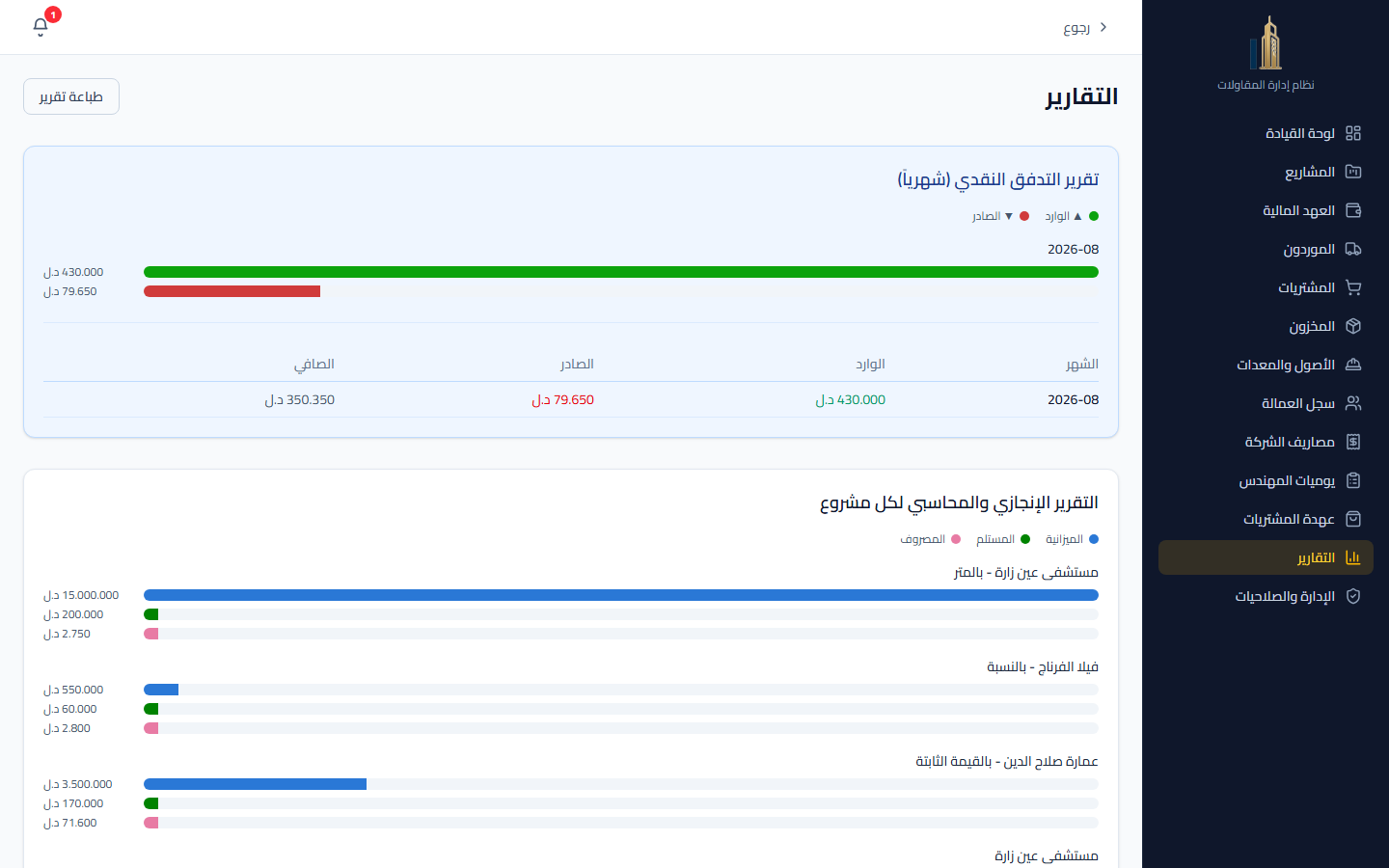Click the 2026-08 table month cell
1389x868 pixels.
[1073, 399]
